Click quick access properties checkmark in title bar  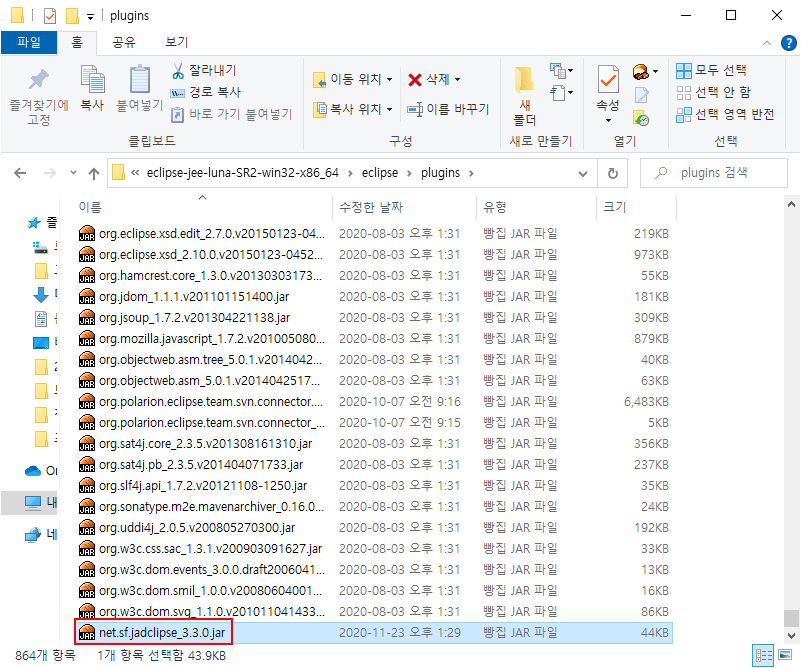(x=50, y=16)
